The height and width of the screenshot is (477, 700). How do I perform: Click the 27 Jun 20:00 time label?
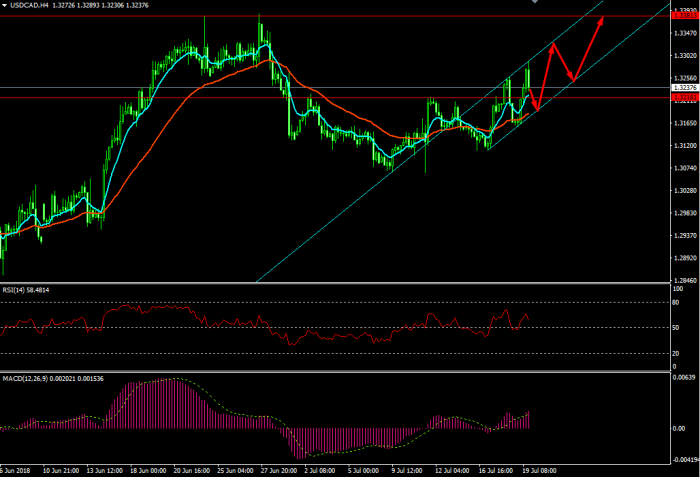coord(279,471)
